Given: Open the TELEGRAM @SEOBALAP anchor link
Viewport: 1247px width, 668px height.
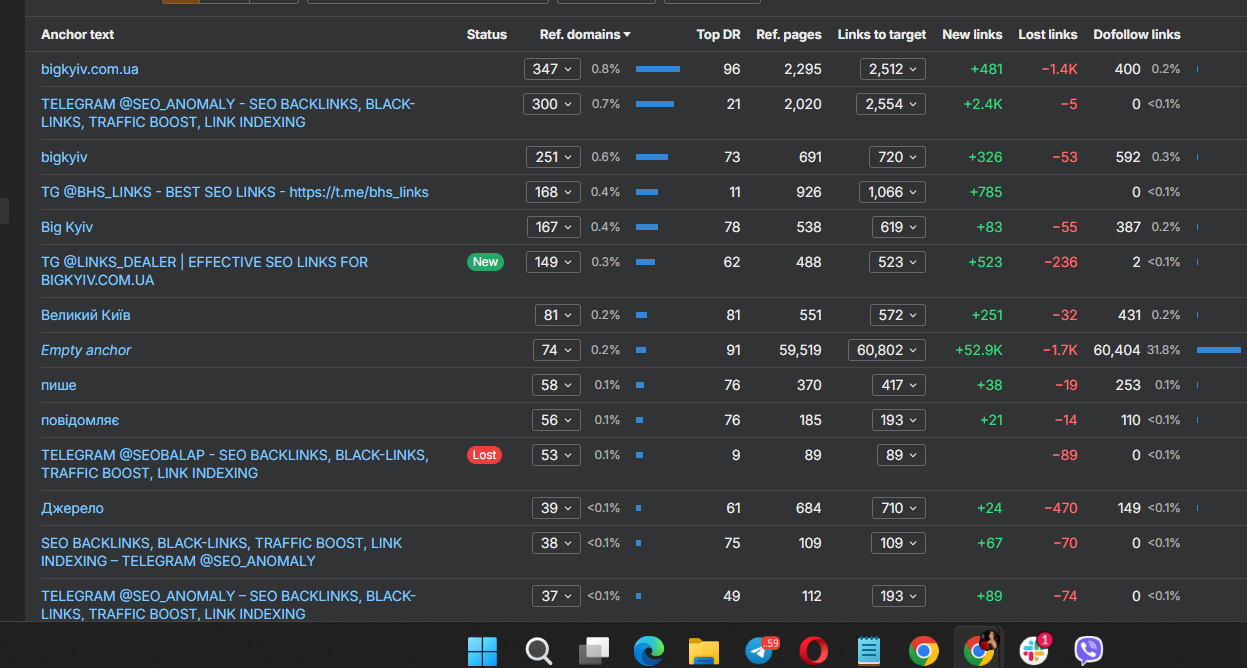Looking at the screenshot, I should 235,464.
